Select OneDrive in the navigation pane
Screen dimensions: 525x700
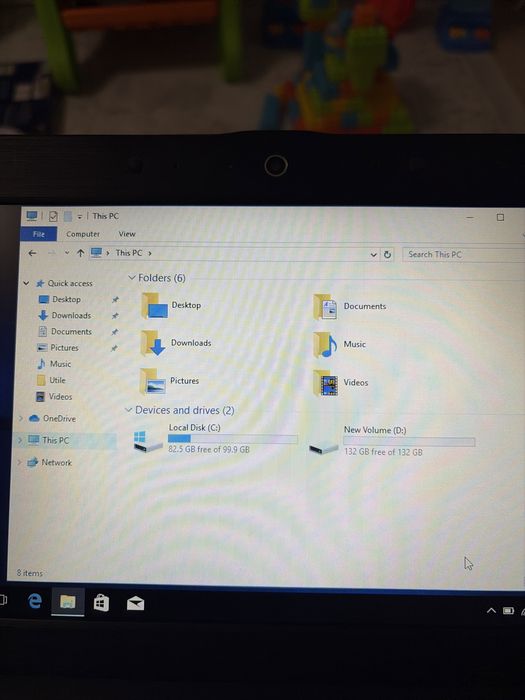(x=59, y=418)
